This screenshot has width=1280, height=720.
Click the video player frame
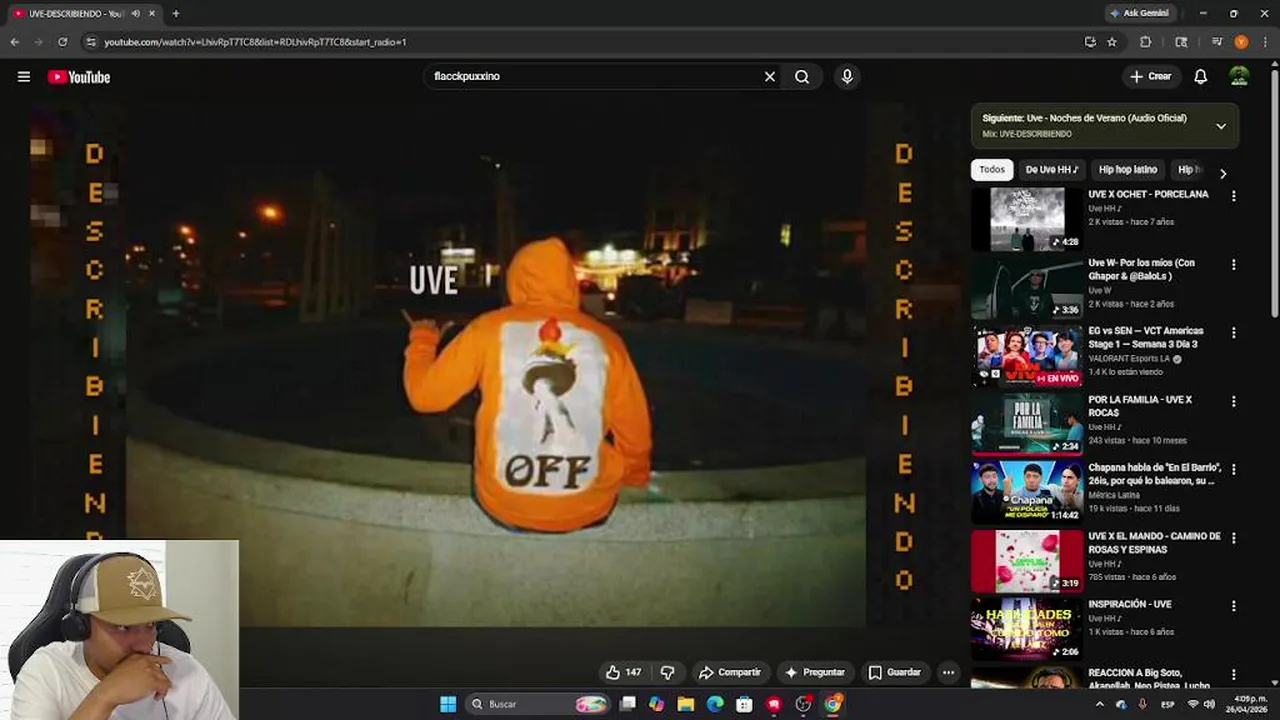(x=497, y=364)
